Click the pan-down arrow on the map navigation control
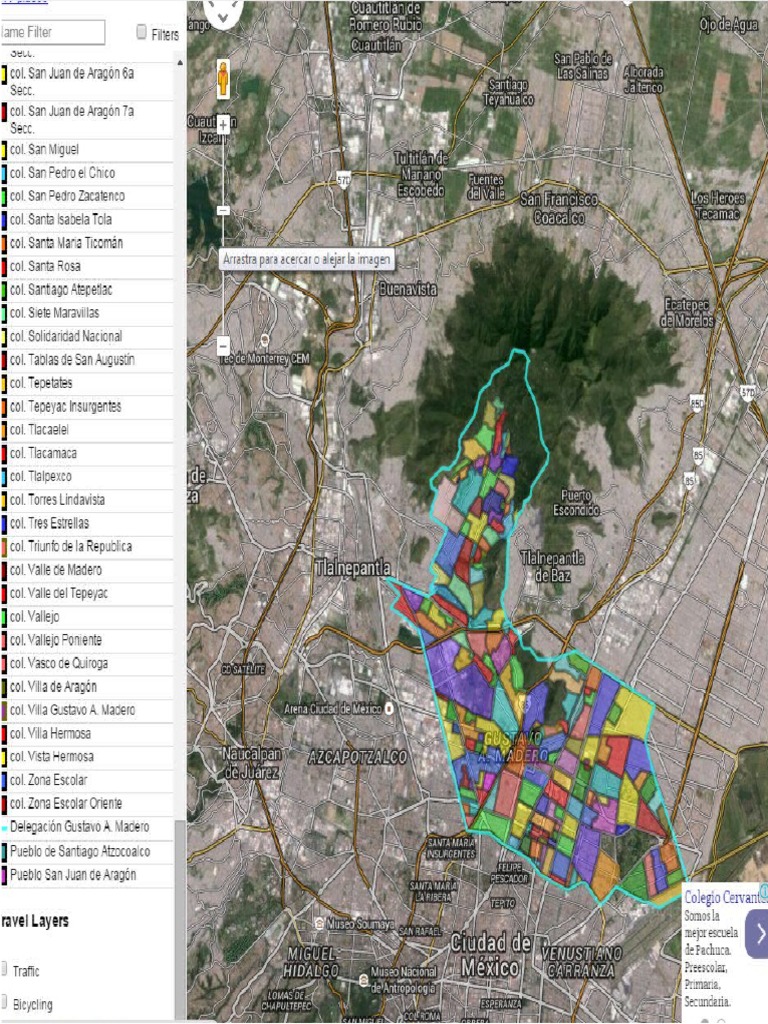This screenshot has width=768, height=1024. pyautogui.click(x=223, y=18)
